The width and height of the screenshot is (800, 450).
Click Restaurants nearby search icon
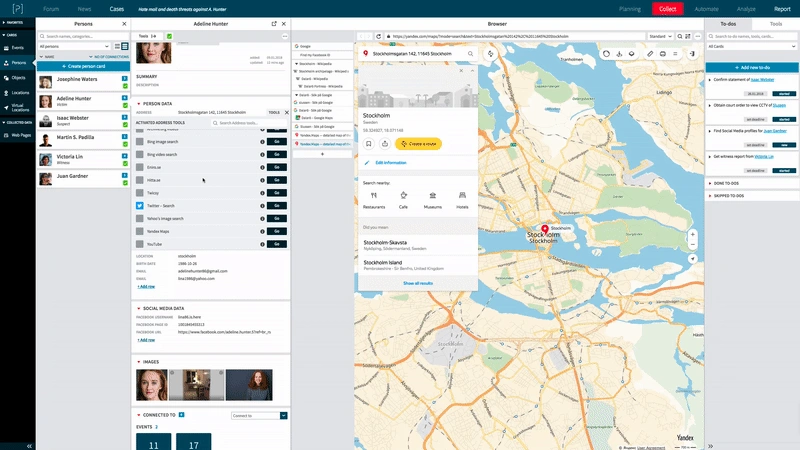[374, 195]
